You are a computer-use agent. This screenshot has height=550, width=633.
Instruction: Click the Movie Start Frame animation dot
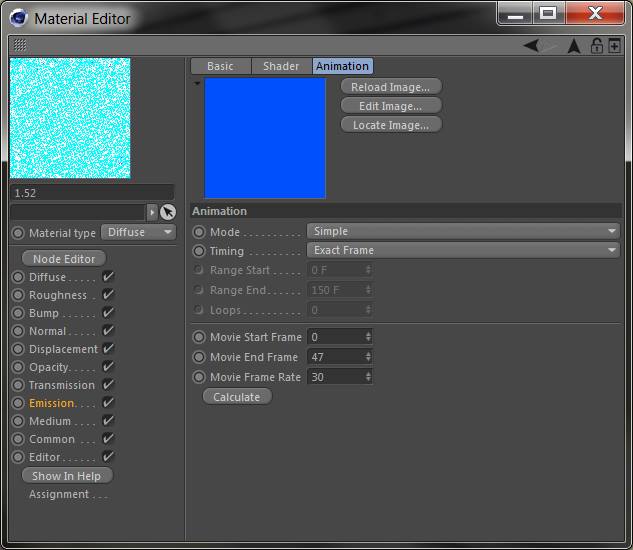[199, 337]
